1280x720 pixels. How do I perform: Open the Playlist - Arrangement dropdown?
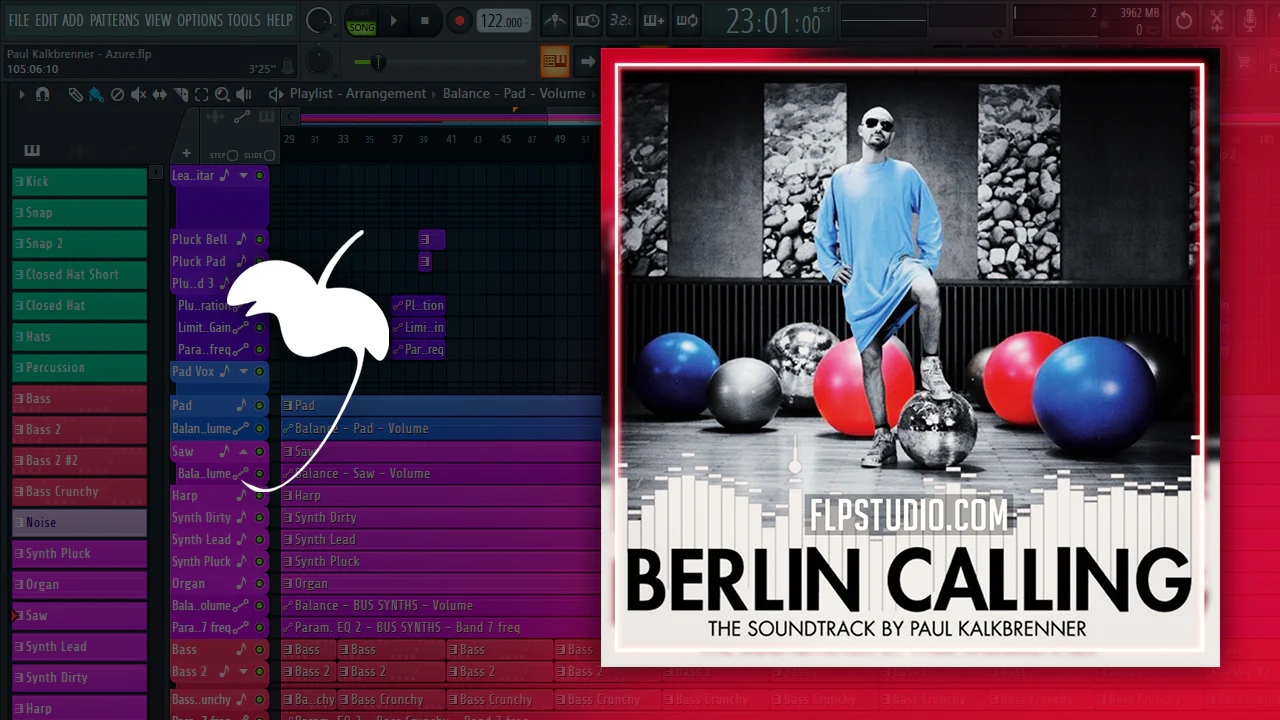point(358,94)
